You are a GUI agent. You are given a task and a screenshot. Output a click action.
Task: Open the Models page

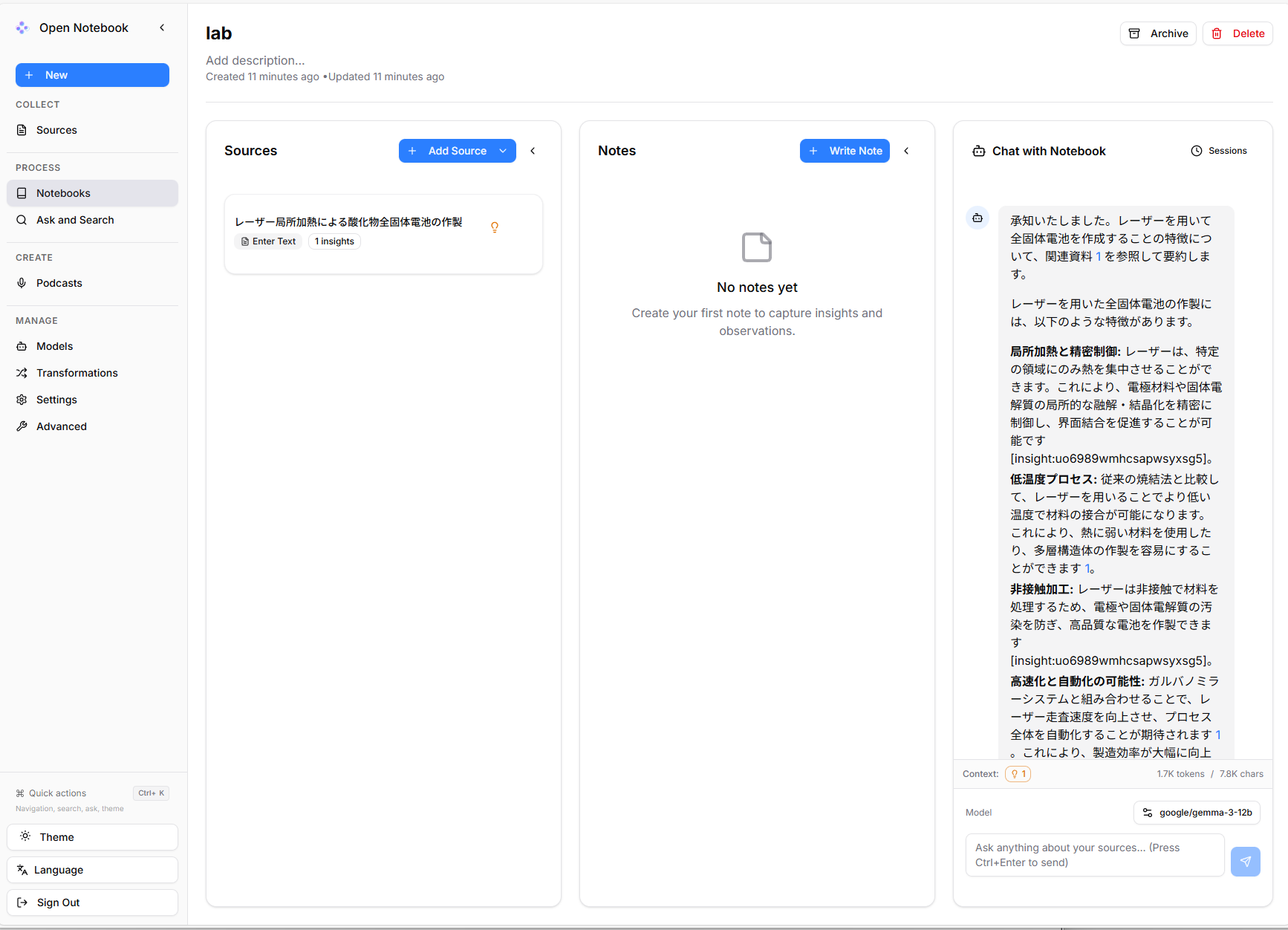click(x=54, y=346)
